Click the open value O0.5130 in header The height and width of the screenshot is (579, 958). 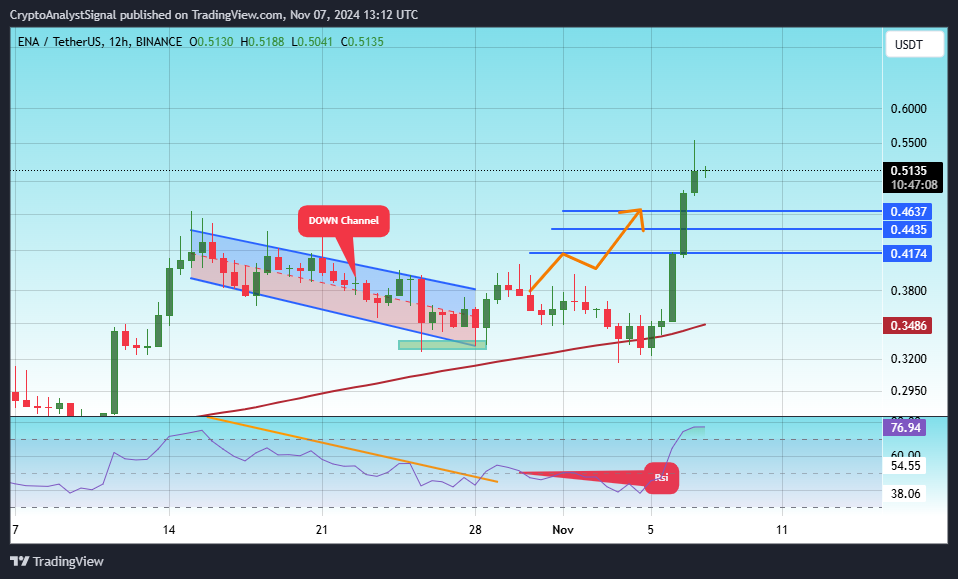[211, 42]
